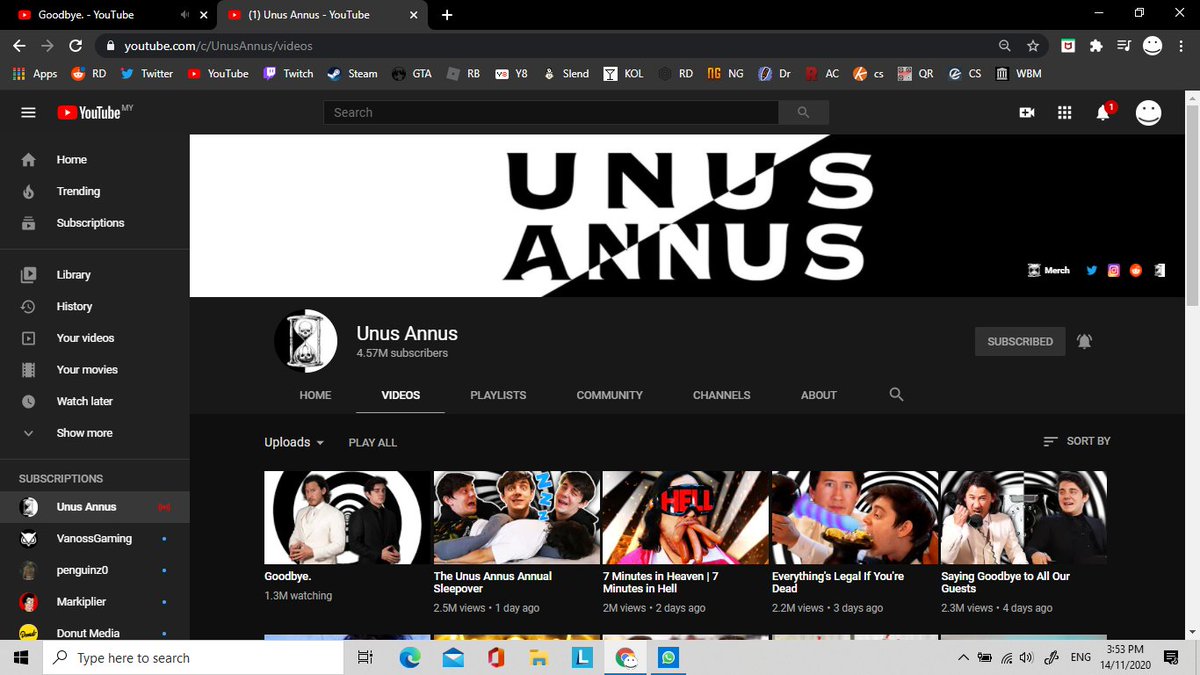Switch to the HOME channel tab
Viewport: 1200px width, 675px height.
(x=315, y=395)
